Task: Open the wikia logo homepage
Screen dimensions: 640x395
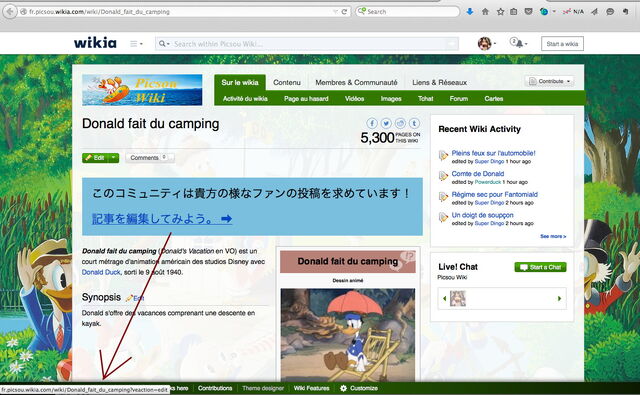Action: pos(95,42)
